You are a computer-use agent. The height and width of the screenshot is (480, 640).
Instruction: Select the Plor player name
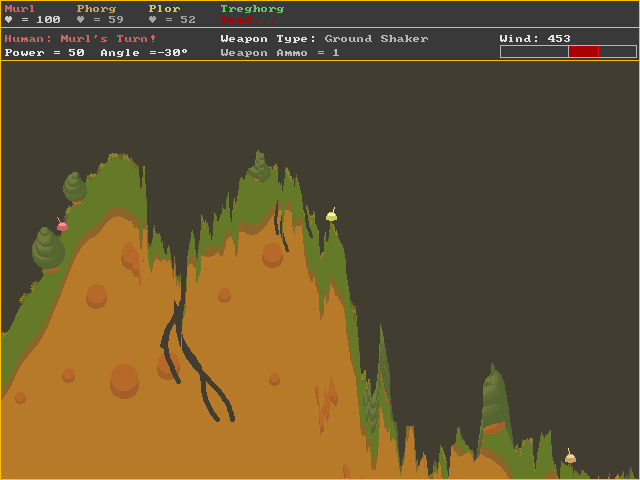pyautogui.click(x=164, y=9)
